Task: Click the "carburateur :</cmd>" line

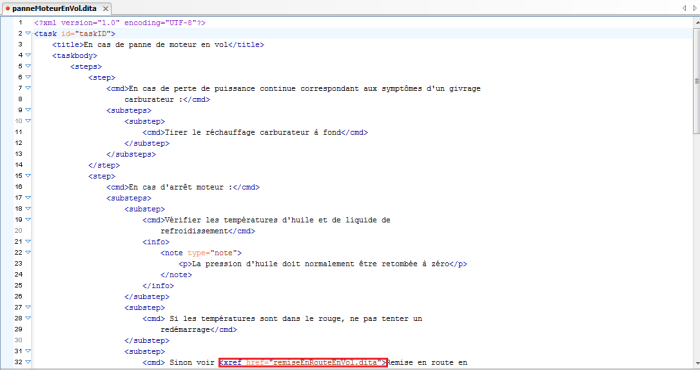Action: (167, 100)
